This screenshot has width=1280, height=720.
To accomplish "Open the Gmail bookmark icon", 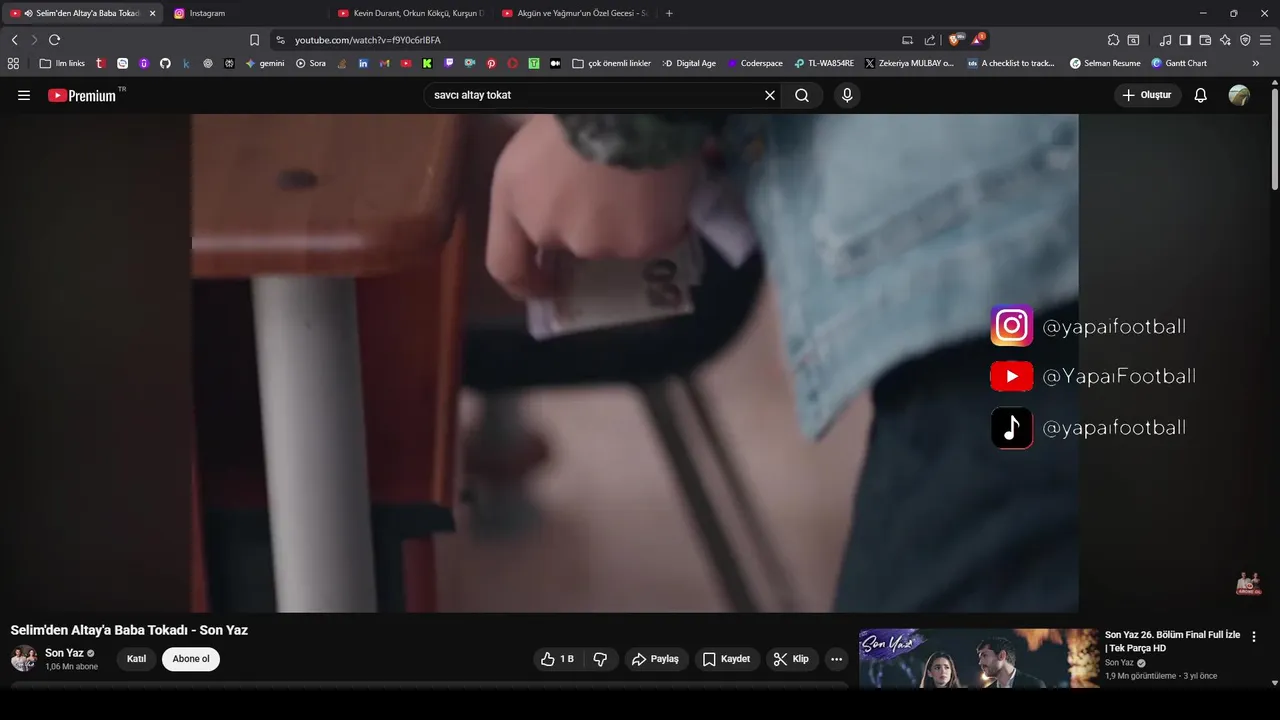I will [x=384, y=63].
